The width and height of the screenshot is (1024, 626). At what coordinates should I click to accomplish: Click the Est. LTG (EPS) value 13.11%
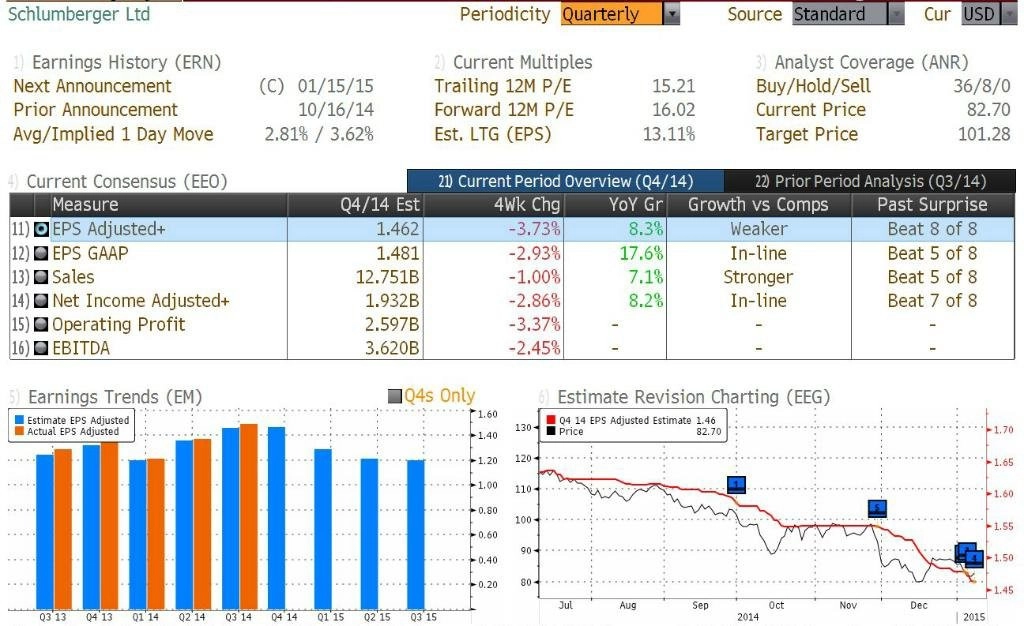(x=669, y=134)
